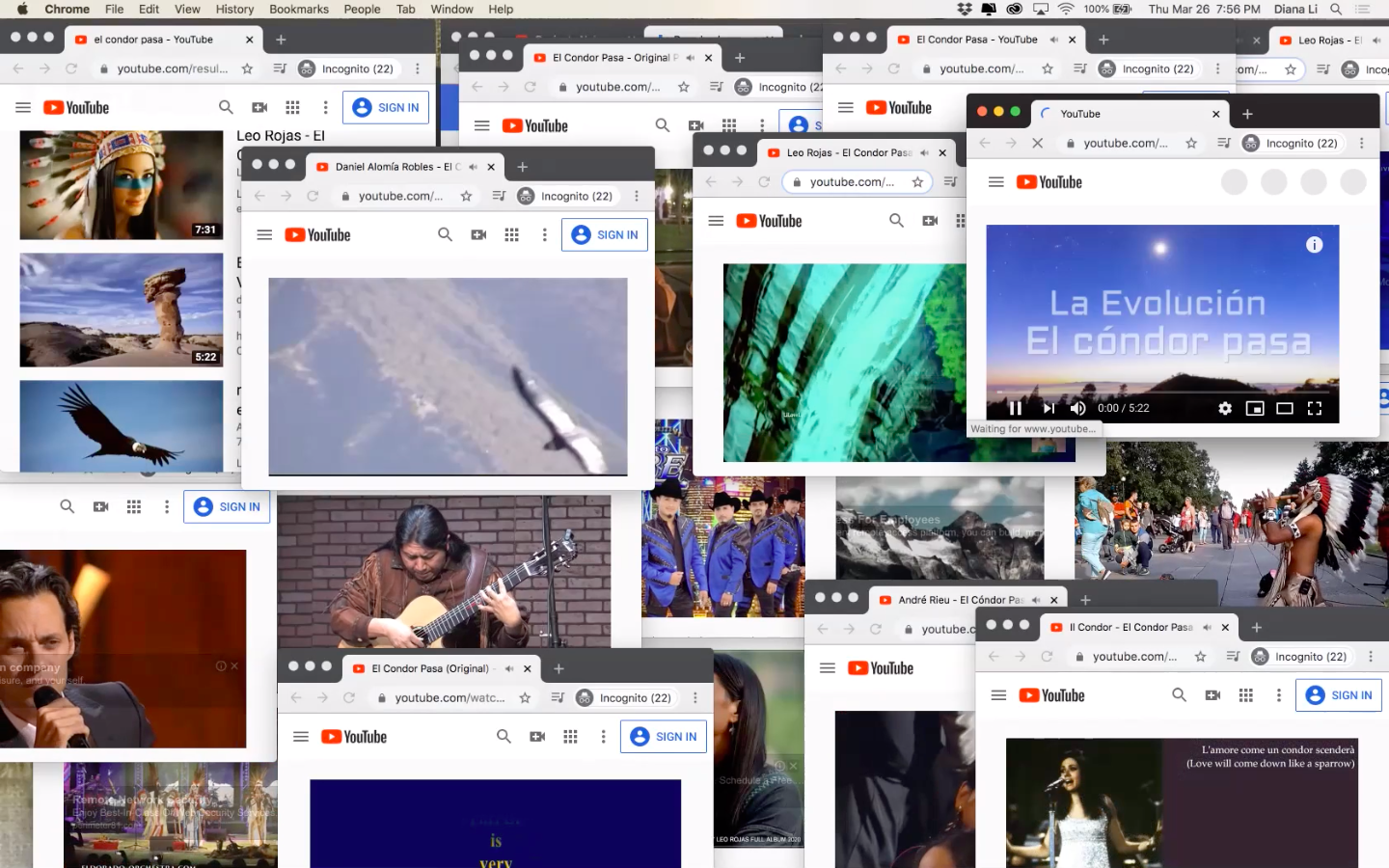The height and width of the screenshot is (868, 1389).
Task: Open search in Il Condor window
Action: (1179, 695)
